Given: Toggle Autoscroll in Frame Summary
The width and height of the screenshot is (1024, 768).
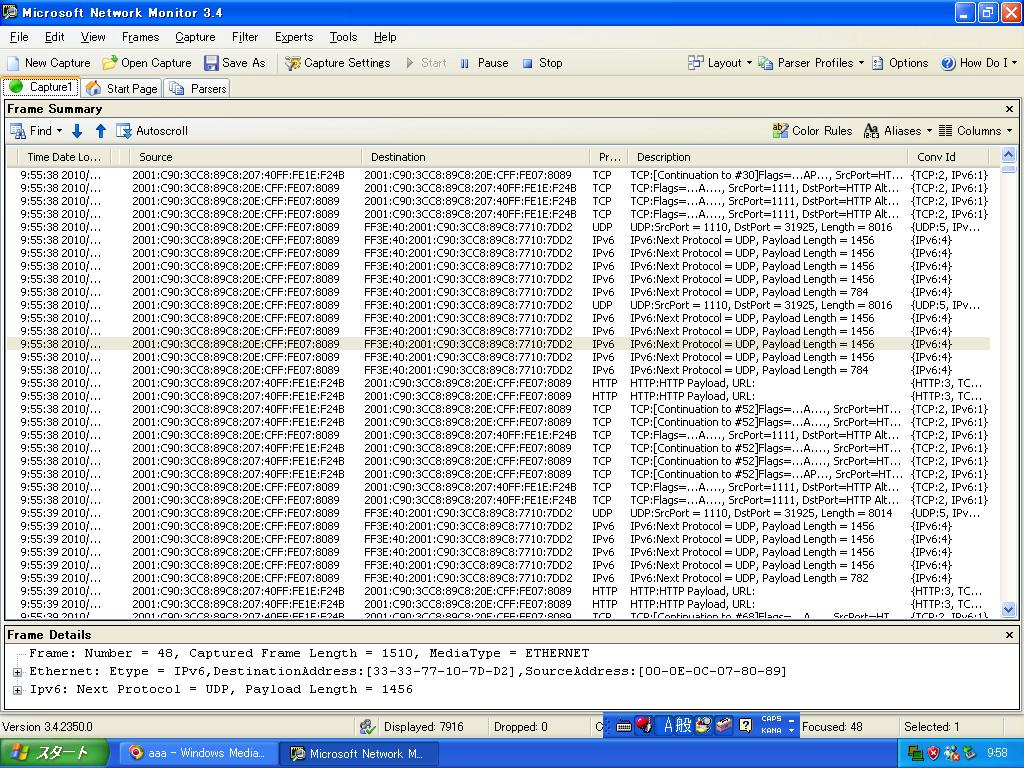Looking at the screenshot, I should [x=152, y=131].
